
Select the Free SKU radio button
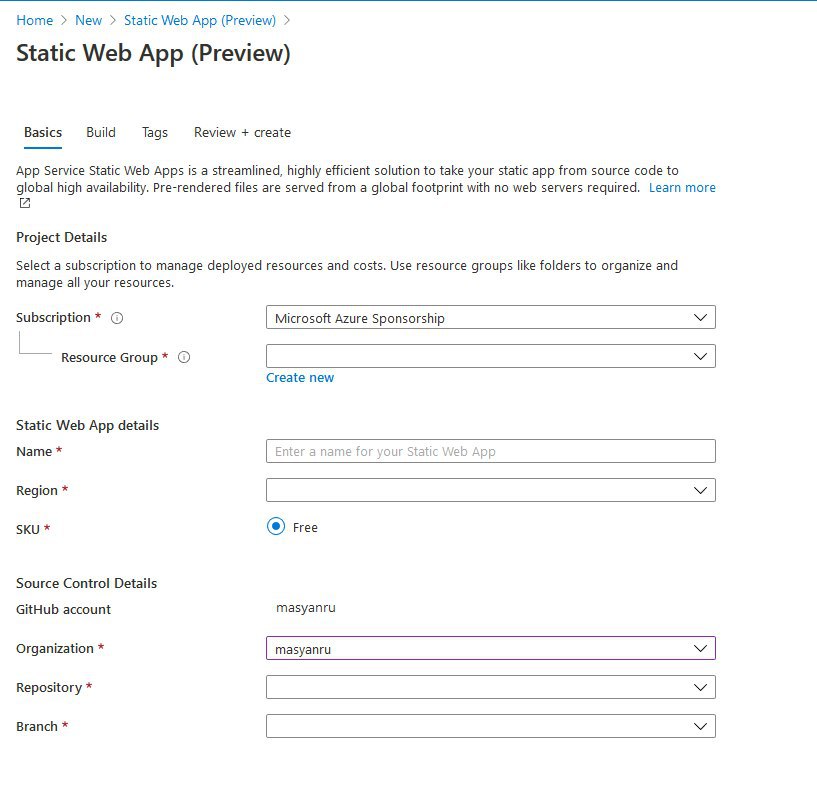(x=276, y=526)
